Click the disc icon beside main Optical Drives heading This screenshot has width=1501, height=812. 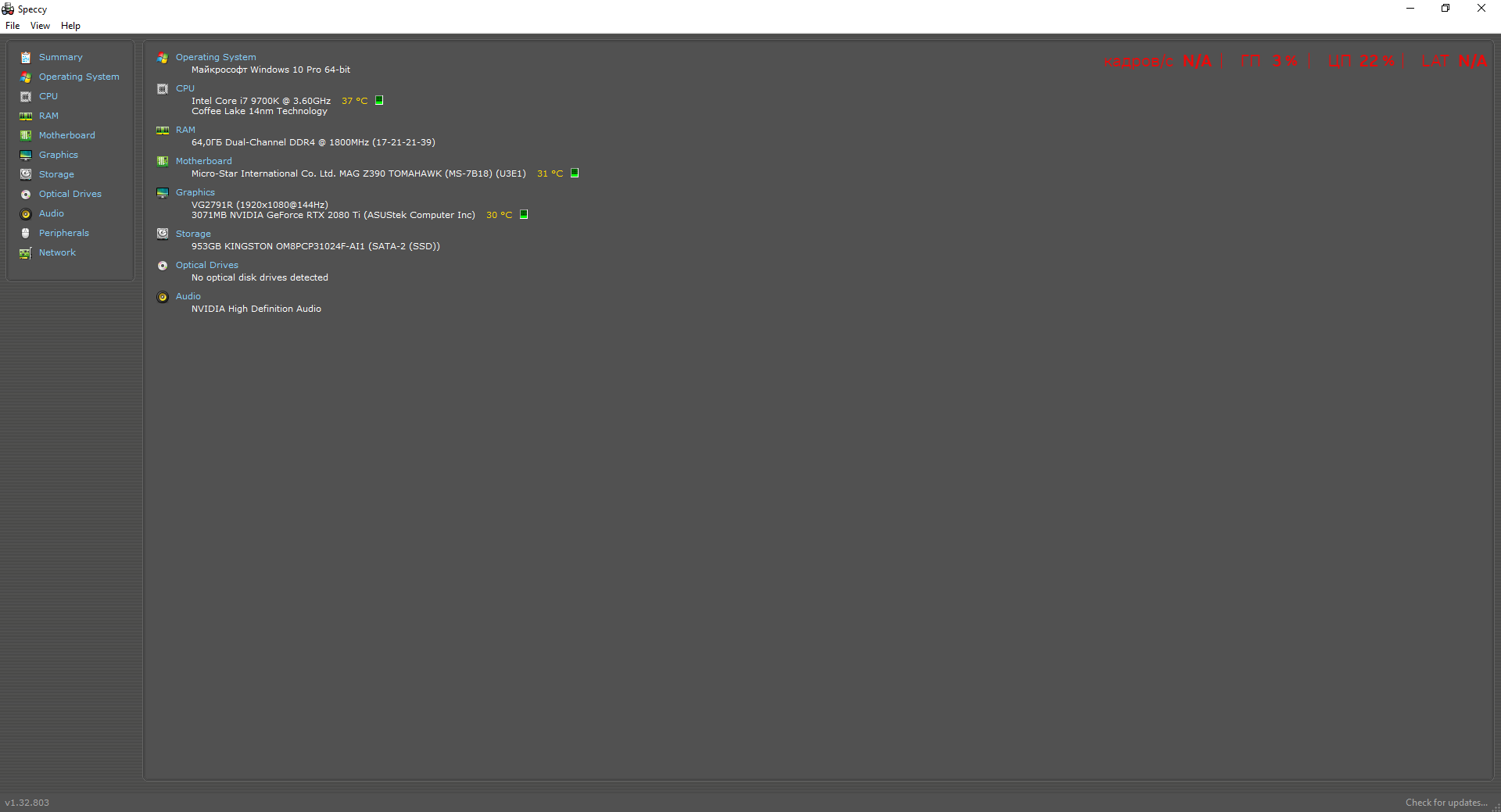click(163, 266)
